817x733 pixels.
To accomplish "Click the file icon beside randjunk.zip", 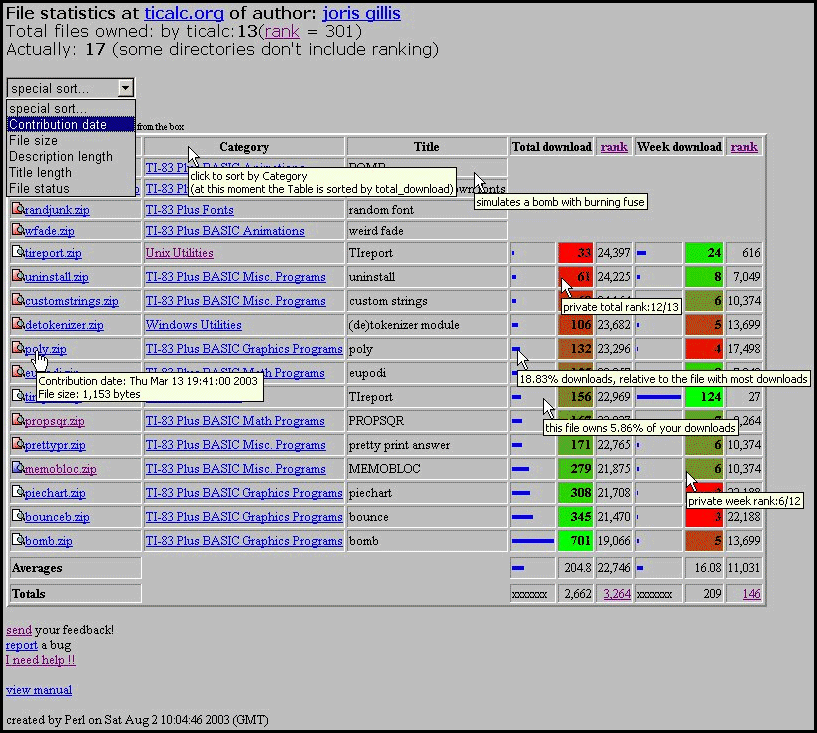I will click(x=17, y=210).
